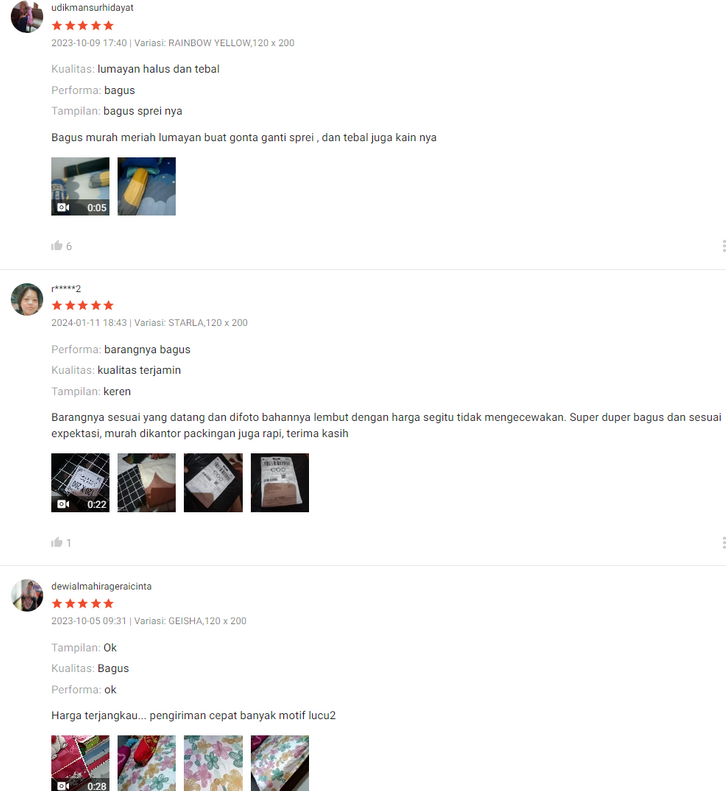Open the last floral sheet photo thumbnail

click(280, 763)
